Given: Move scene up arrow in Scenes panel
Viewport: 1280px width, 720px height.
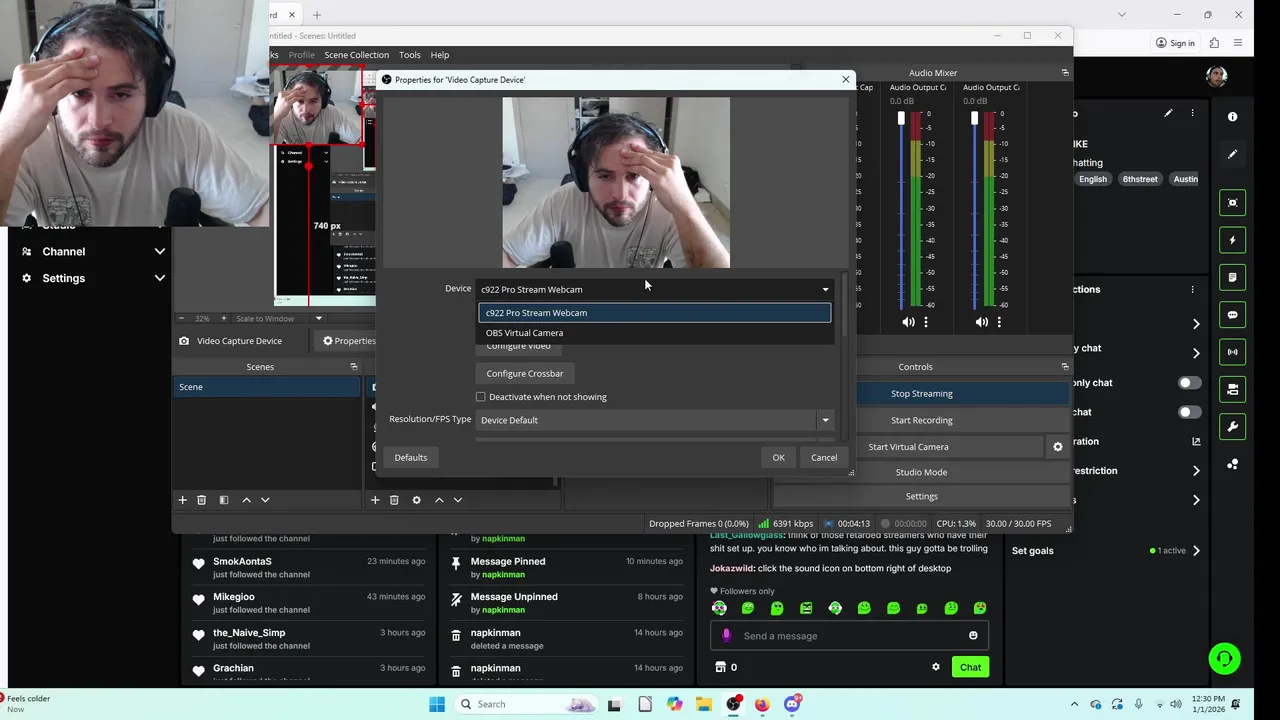Looking at the screenshot, I should point(246,500).
